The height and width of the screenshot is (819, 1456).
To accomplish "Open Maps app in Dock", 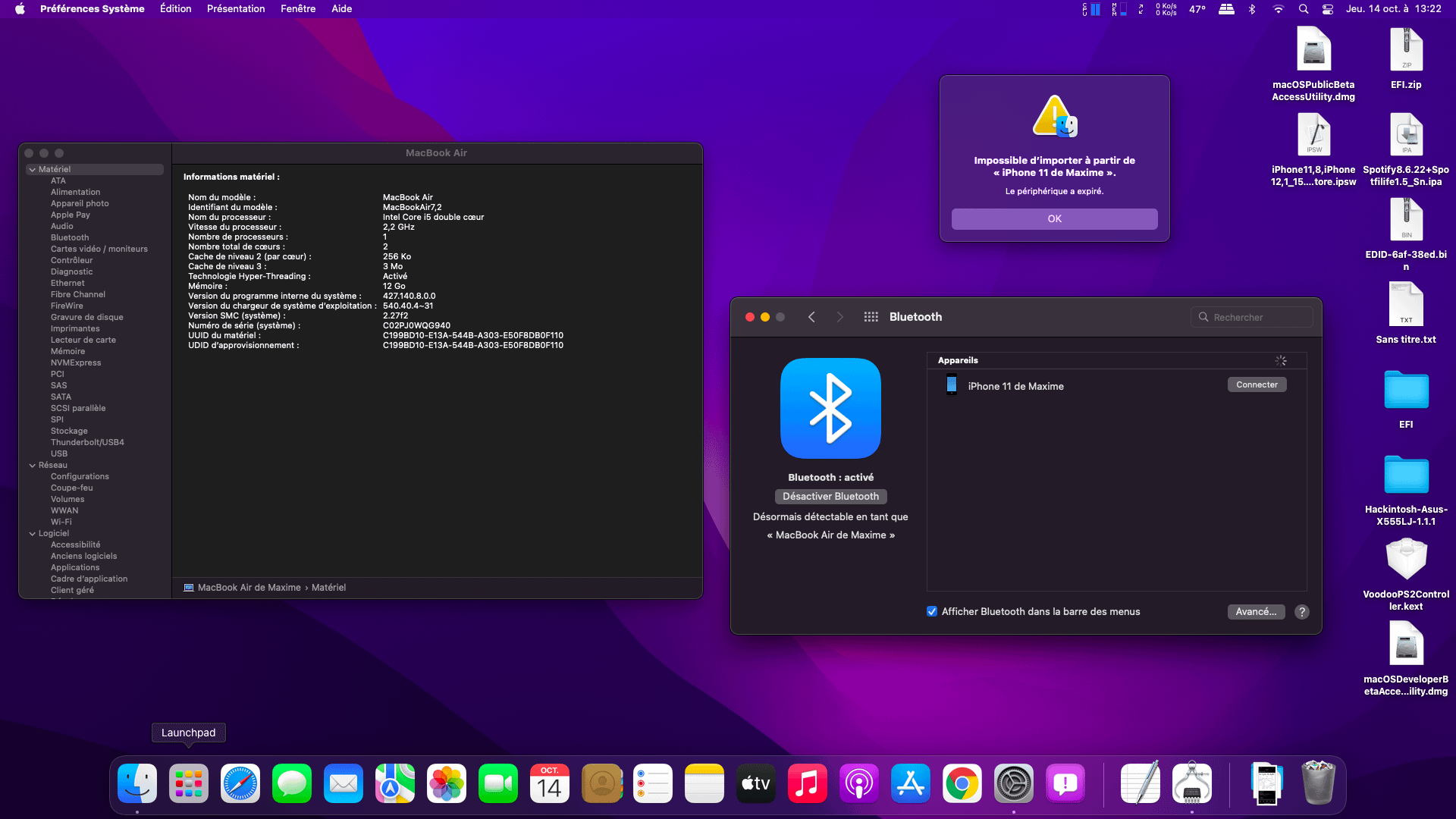I will 395,783.
